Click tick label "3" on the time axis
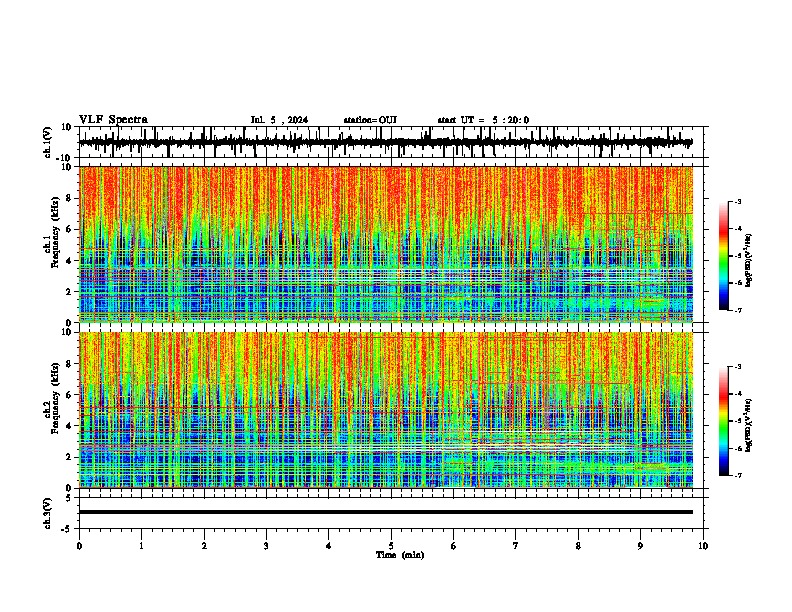Image resolution: width=792 pixels, height=612 pixels. [266, 546]
